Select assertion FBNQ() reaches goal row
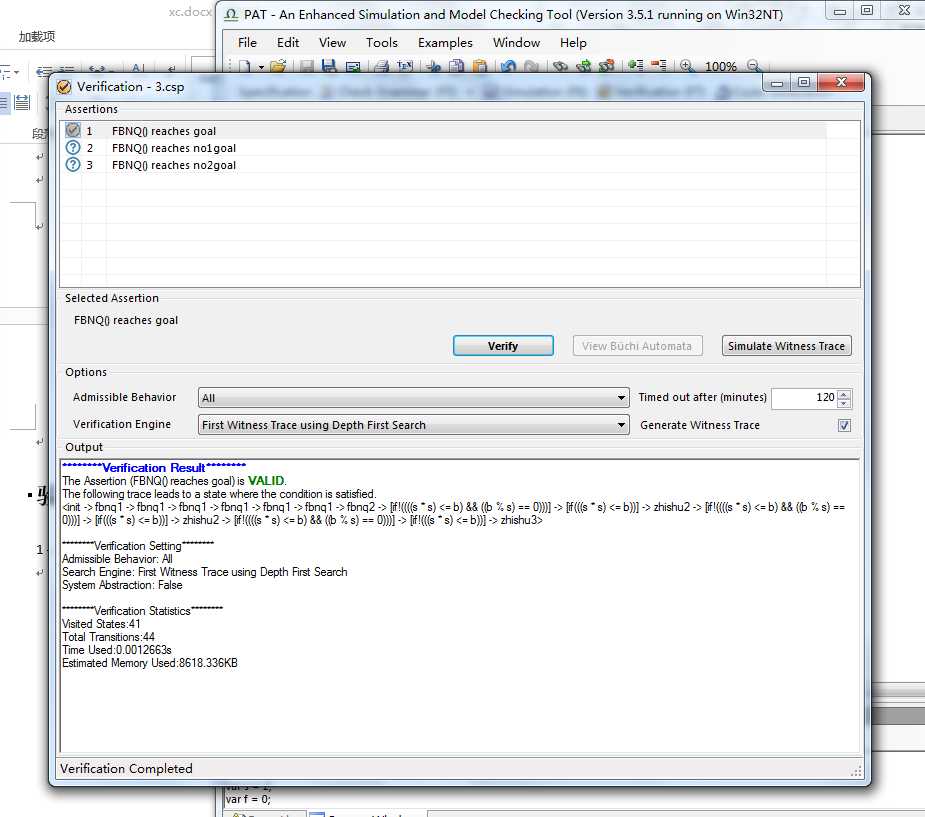The height and width of the screenshot is (817, 925). coord(442,130)
